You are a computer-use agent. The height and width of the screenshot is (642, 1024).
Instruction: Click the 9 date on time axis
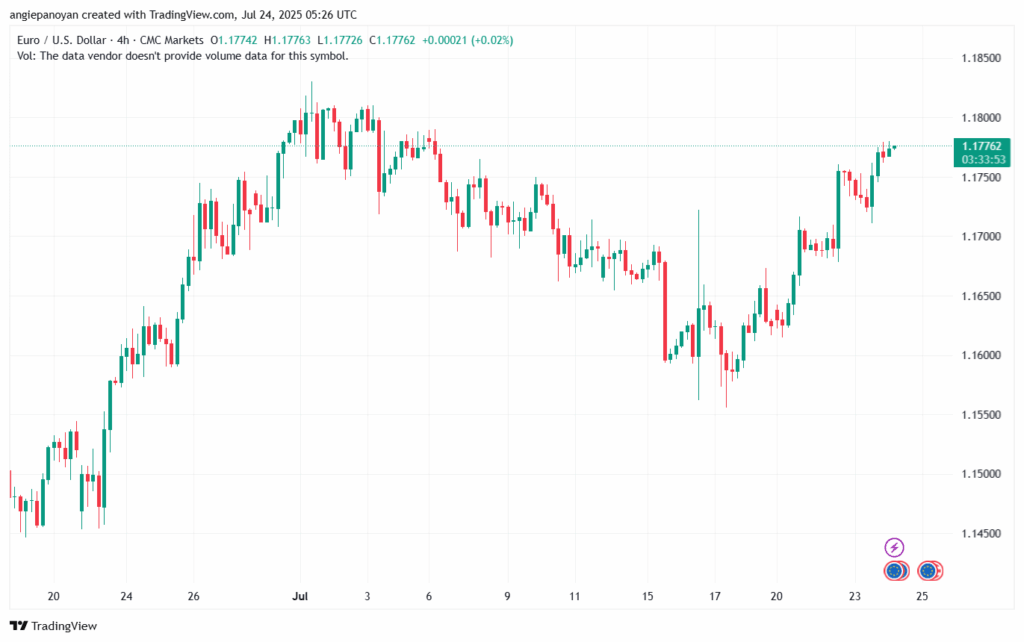coord(507,596)
